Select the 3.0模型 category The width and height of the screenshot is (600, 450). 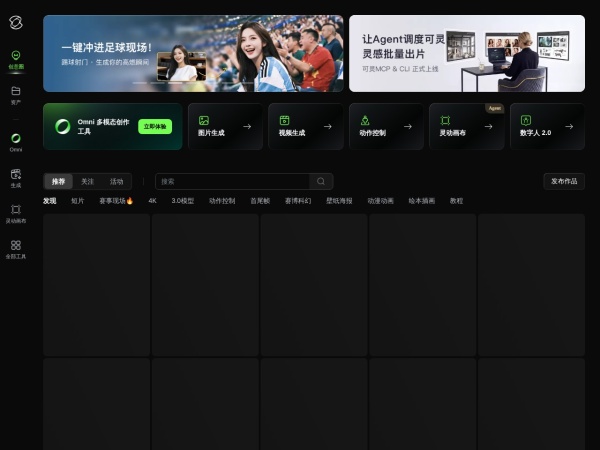pos(183,201)
